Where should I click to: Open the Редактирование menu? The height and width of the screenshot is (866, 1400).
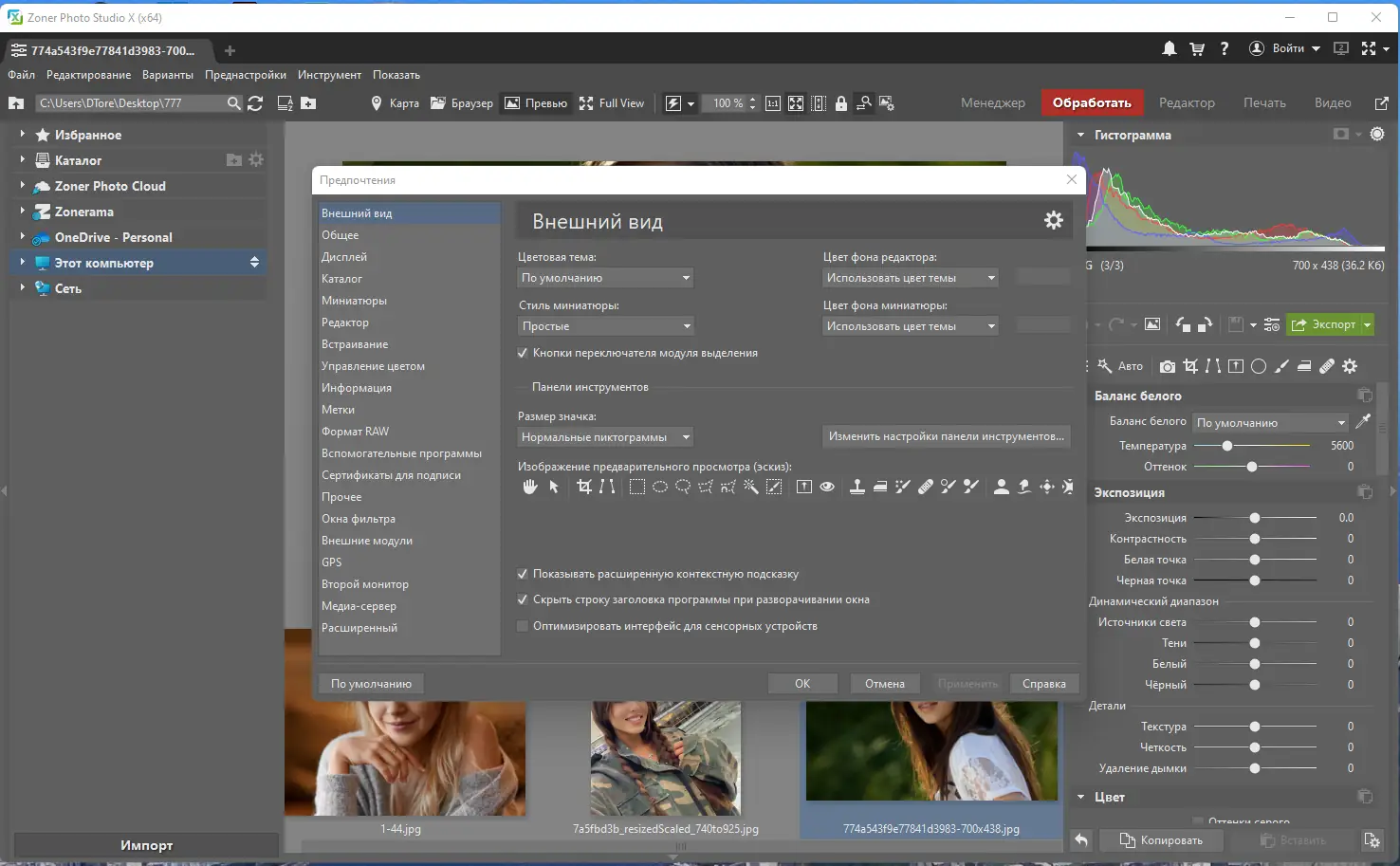pyautogui.click(x=88, y=75)
